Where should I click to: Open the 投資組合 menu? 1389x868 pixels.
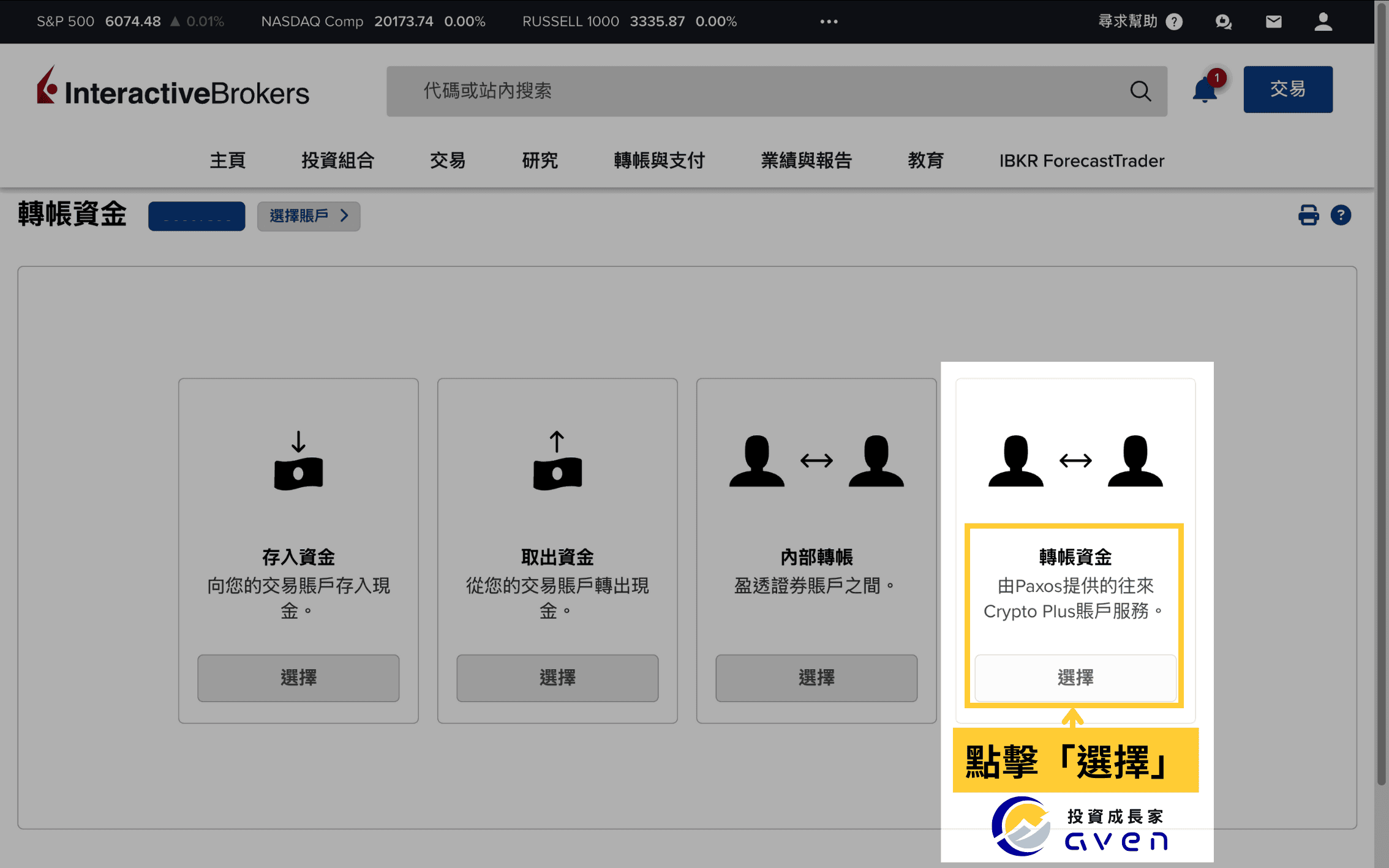(337, 160)
